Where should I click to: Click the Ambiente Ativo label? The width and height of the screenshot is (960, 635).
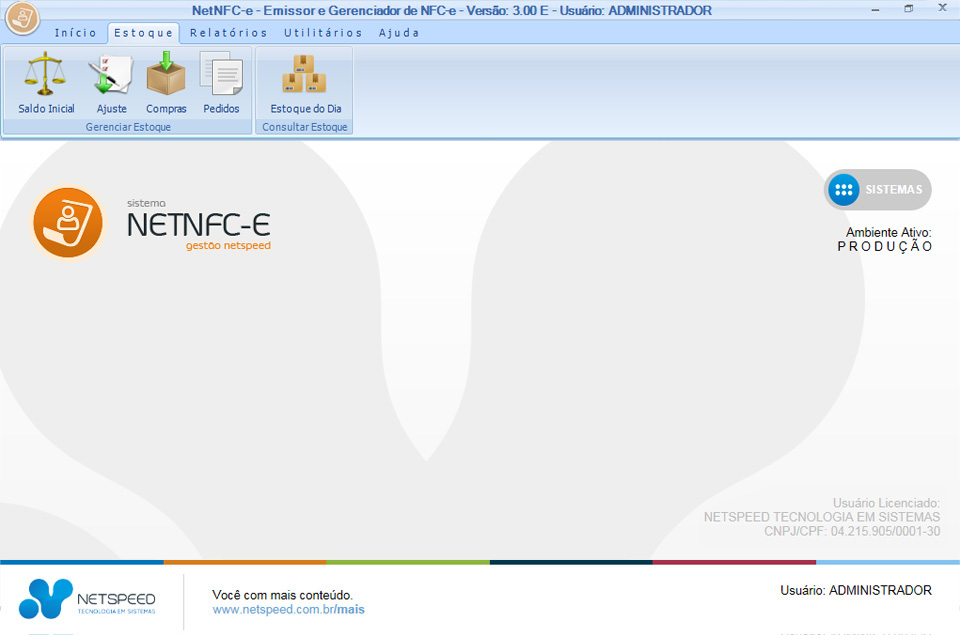pyautogui.click(x=888, y=233)
